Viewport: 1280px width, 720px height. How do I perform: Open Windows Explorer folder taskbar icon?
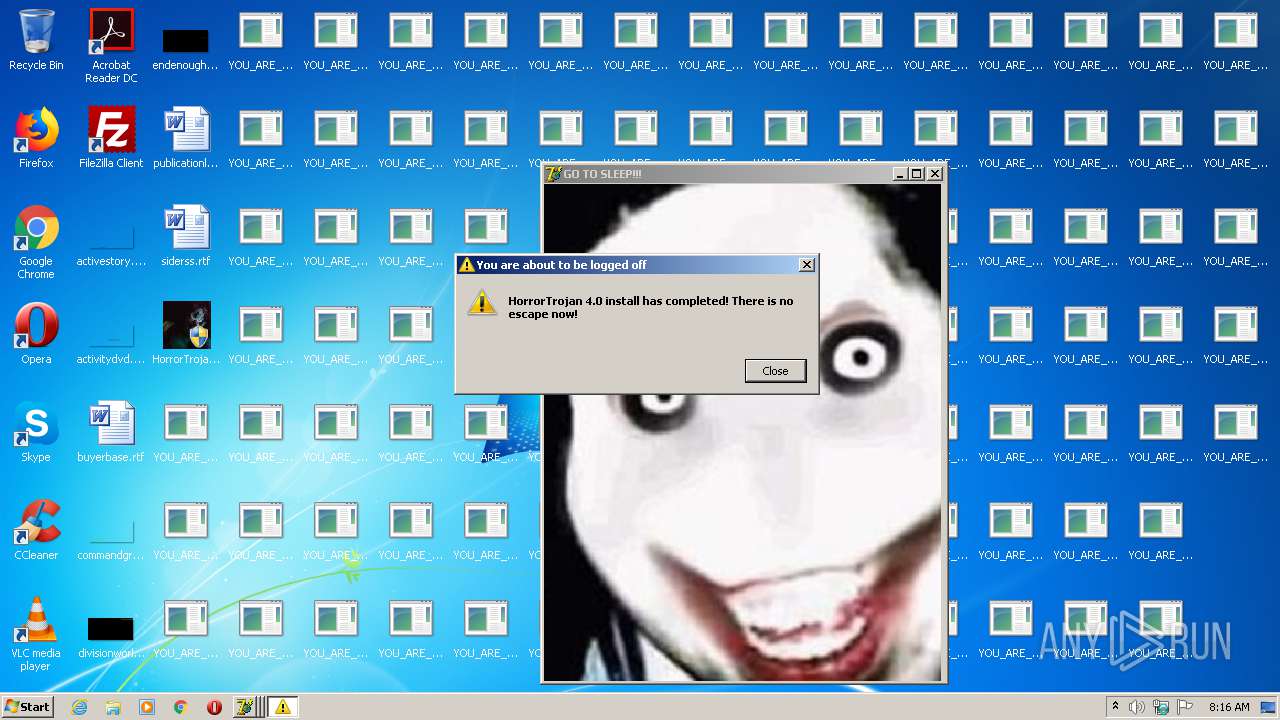pos(113,707)
